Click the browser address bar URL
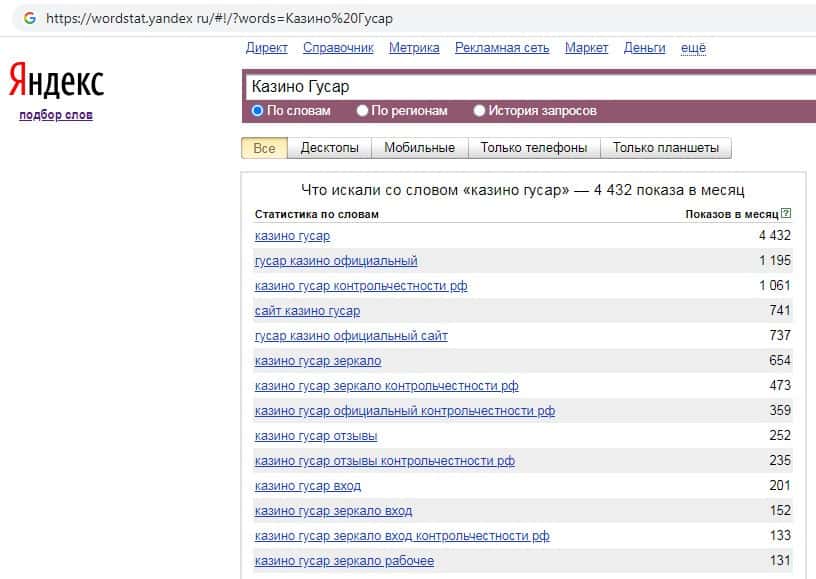 [219, 19]
